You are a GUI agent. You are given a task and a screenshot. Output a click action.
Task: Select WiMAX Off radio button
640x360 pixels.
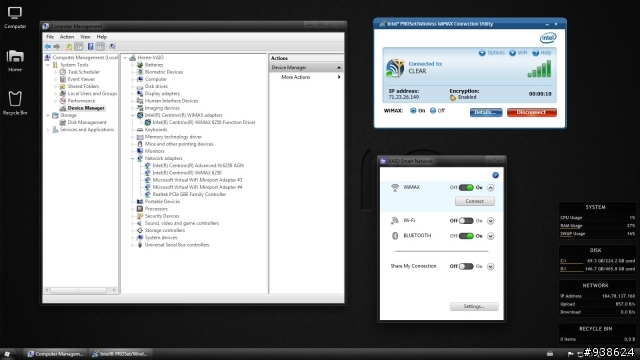pyautogui.click(x=433, y=111)
